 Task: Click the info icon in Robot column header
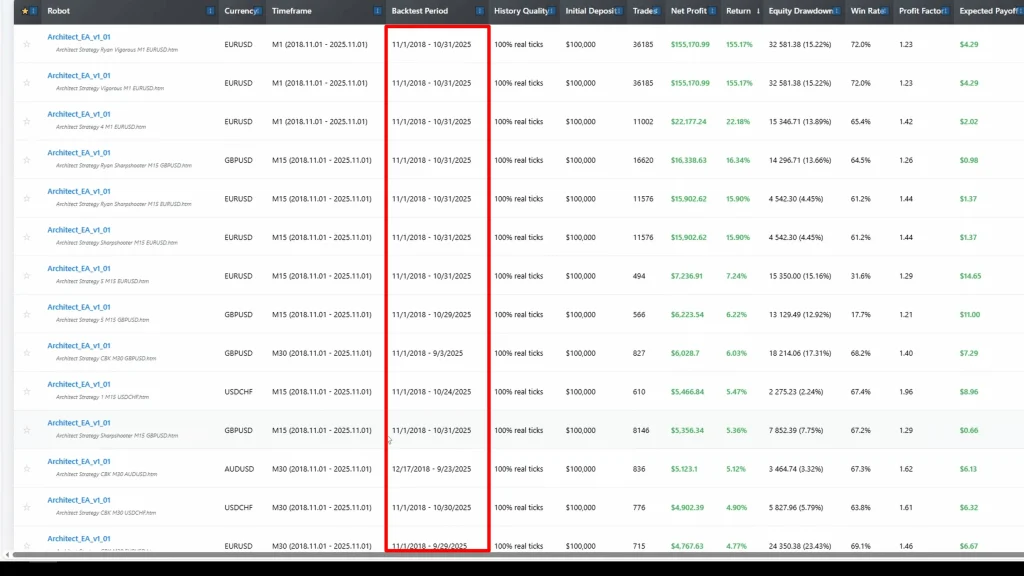[210, 11]
